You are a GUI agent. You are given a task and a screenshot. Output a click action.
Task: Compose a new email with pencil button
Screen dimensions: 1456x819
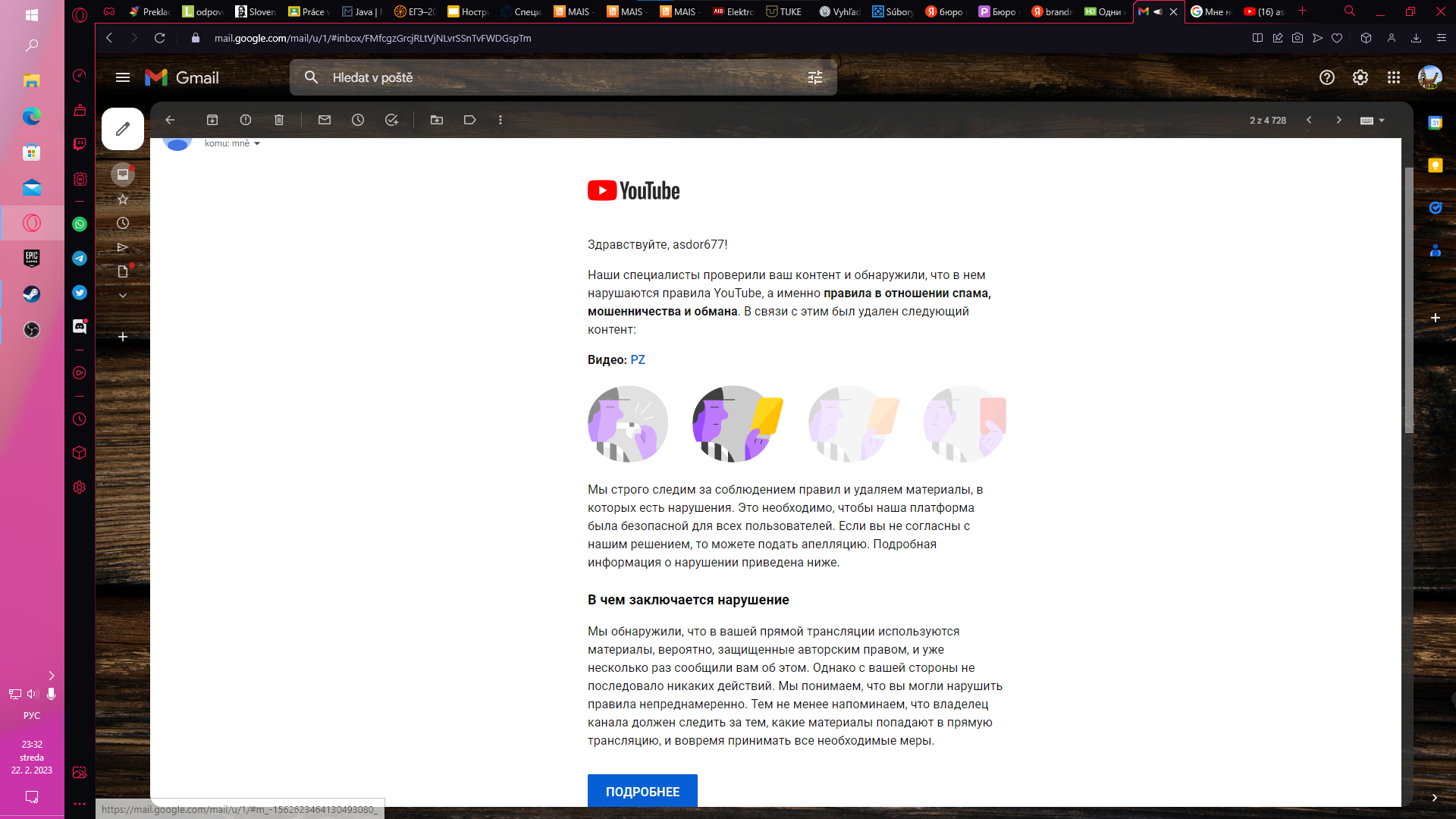(123, 129)
